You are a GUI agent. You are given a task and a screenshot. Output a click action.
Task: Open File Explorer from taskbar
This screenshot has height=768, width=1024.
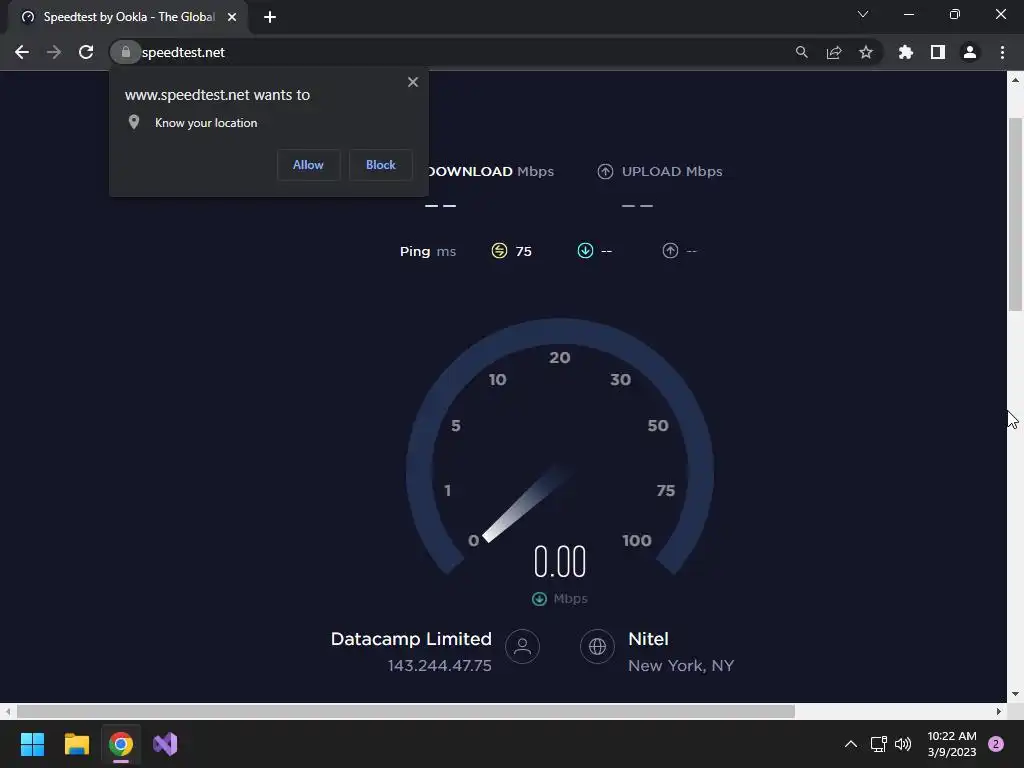[x=76, y=744]
